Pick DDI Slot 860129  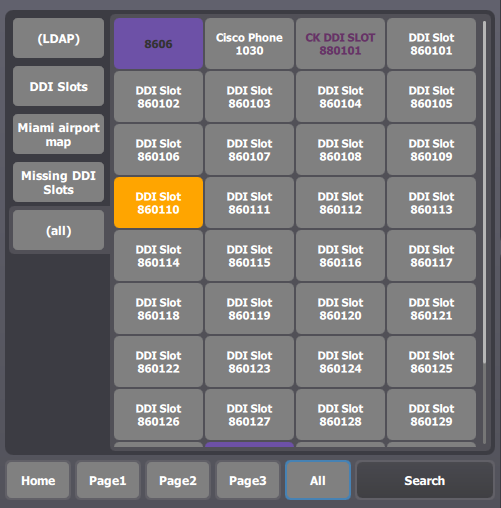click(x=431, y=415)
